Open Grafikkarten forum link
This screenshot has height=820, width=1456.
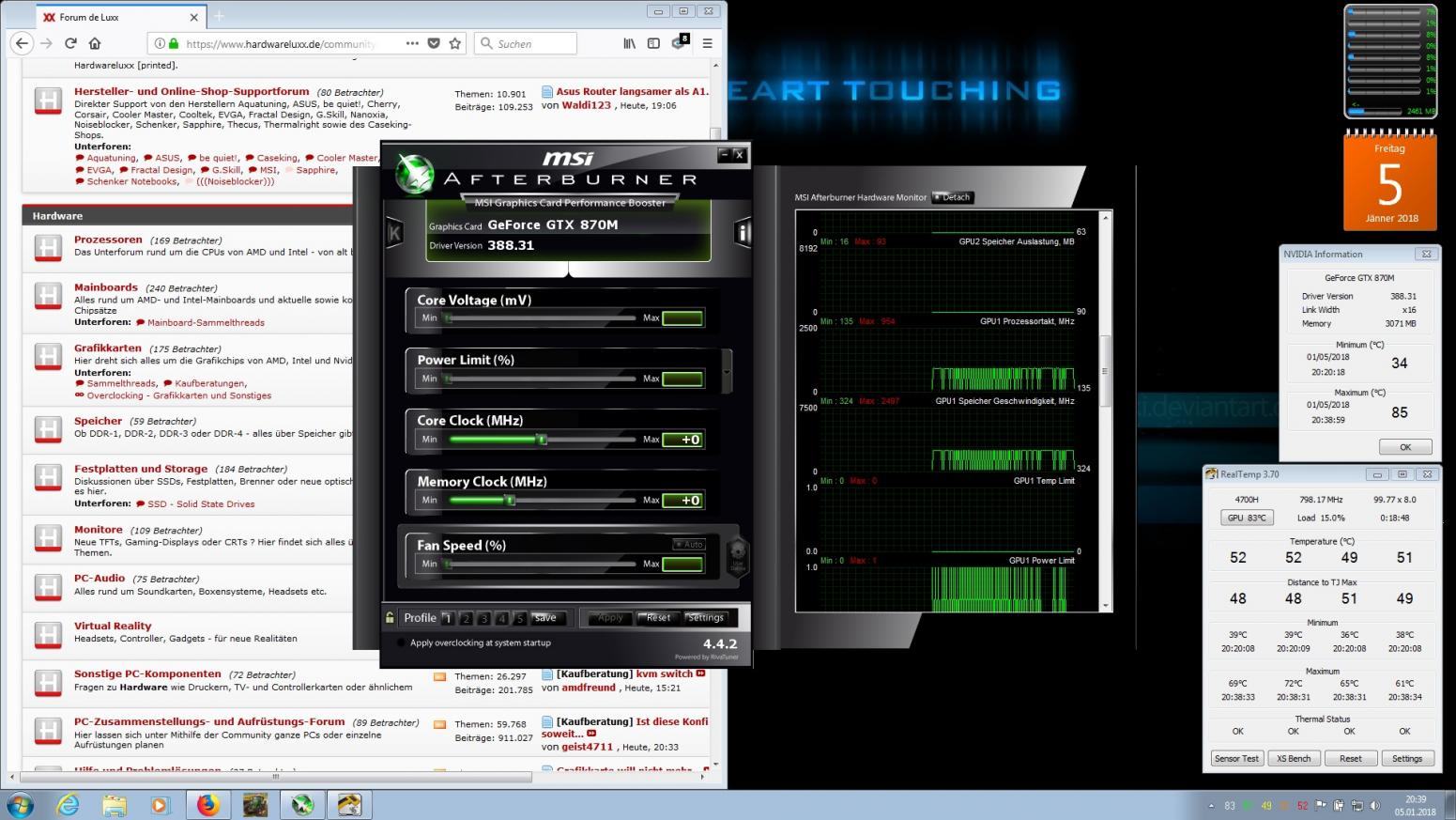point(108,348)
